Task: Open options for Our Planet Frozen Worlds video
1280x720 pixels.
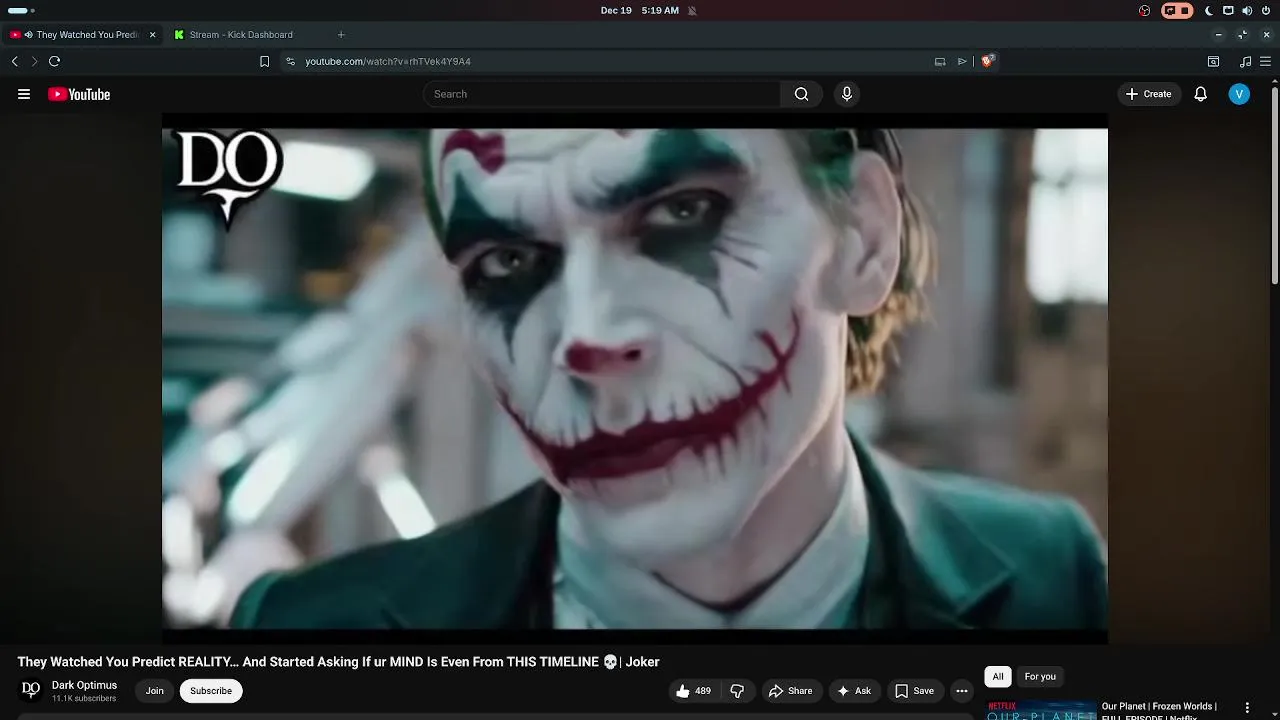Action: pos(1247,708)
